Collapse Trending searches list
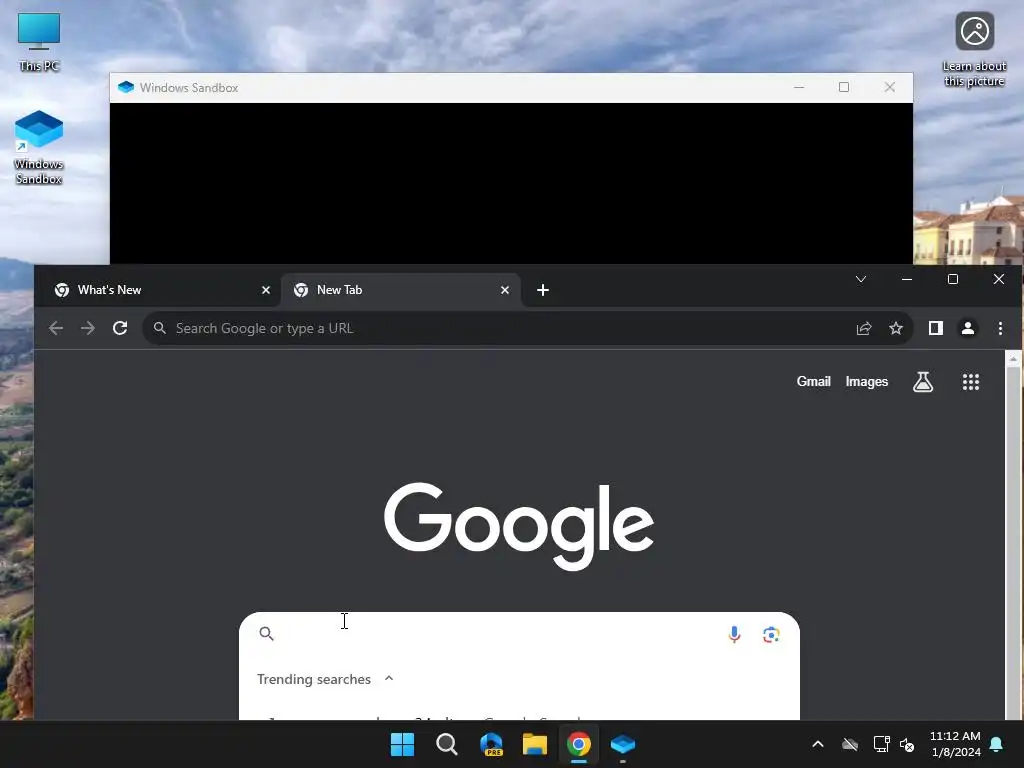 (389, 679)
